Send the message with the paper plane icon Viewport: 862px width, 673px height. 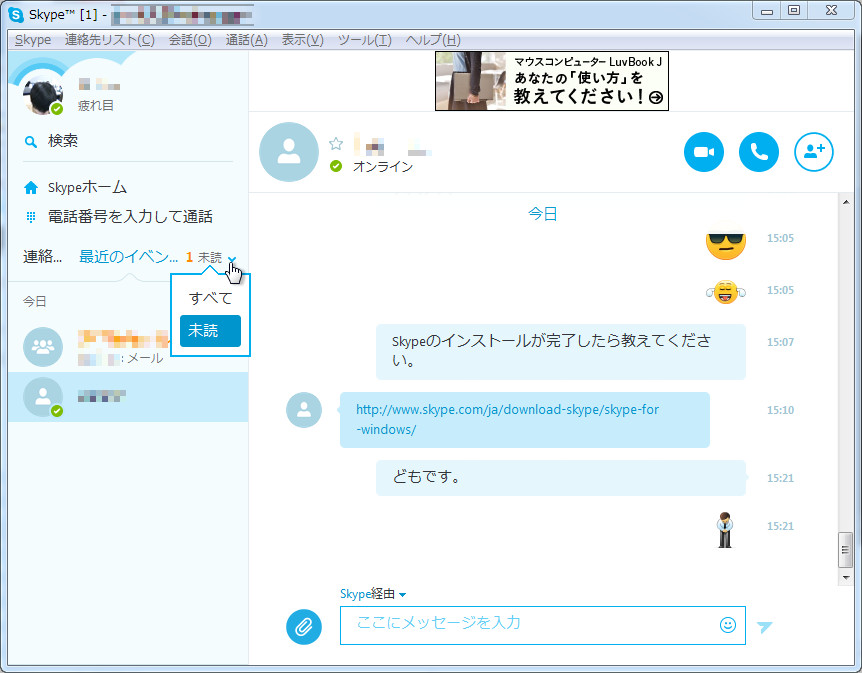765,625
